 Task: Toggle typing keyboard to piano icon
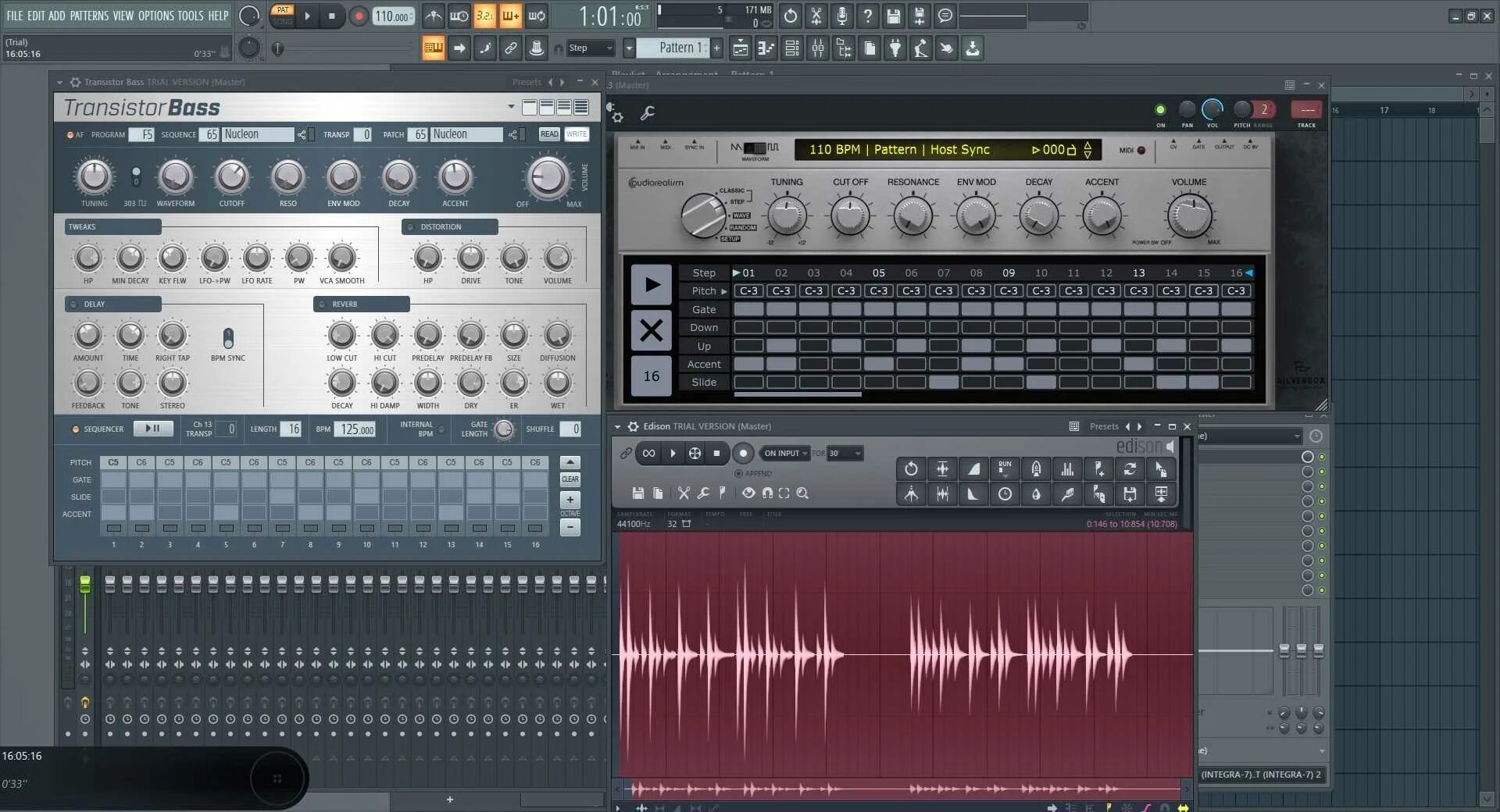tap(434, 48)
